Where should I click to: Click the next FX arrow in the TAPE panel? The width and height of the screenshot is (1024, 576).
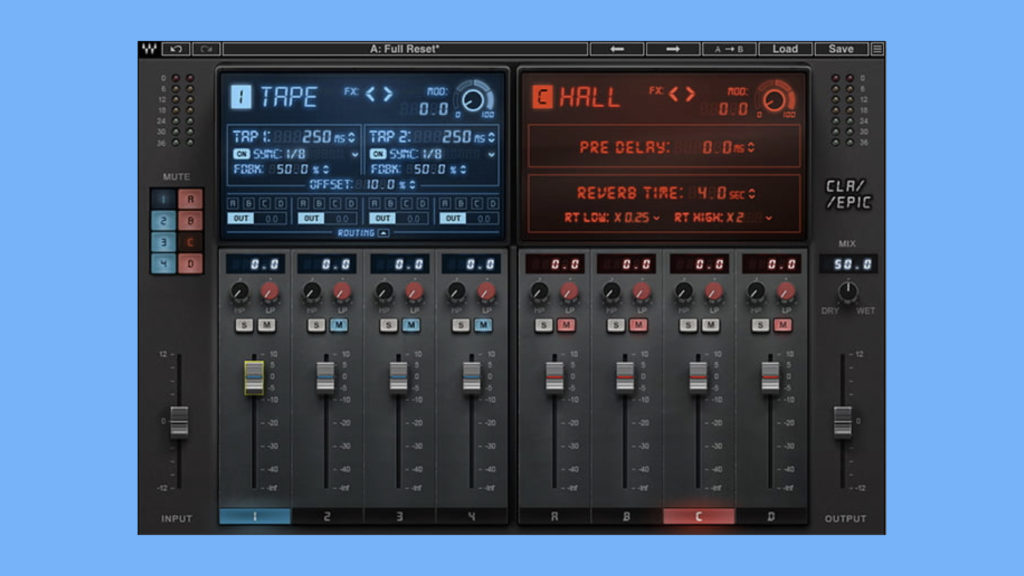(389, 94)
